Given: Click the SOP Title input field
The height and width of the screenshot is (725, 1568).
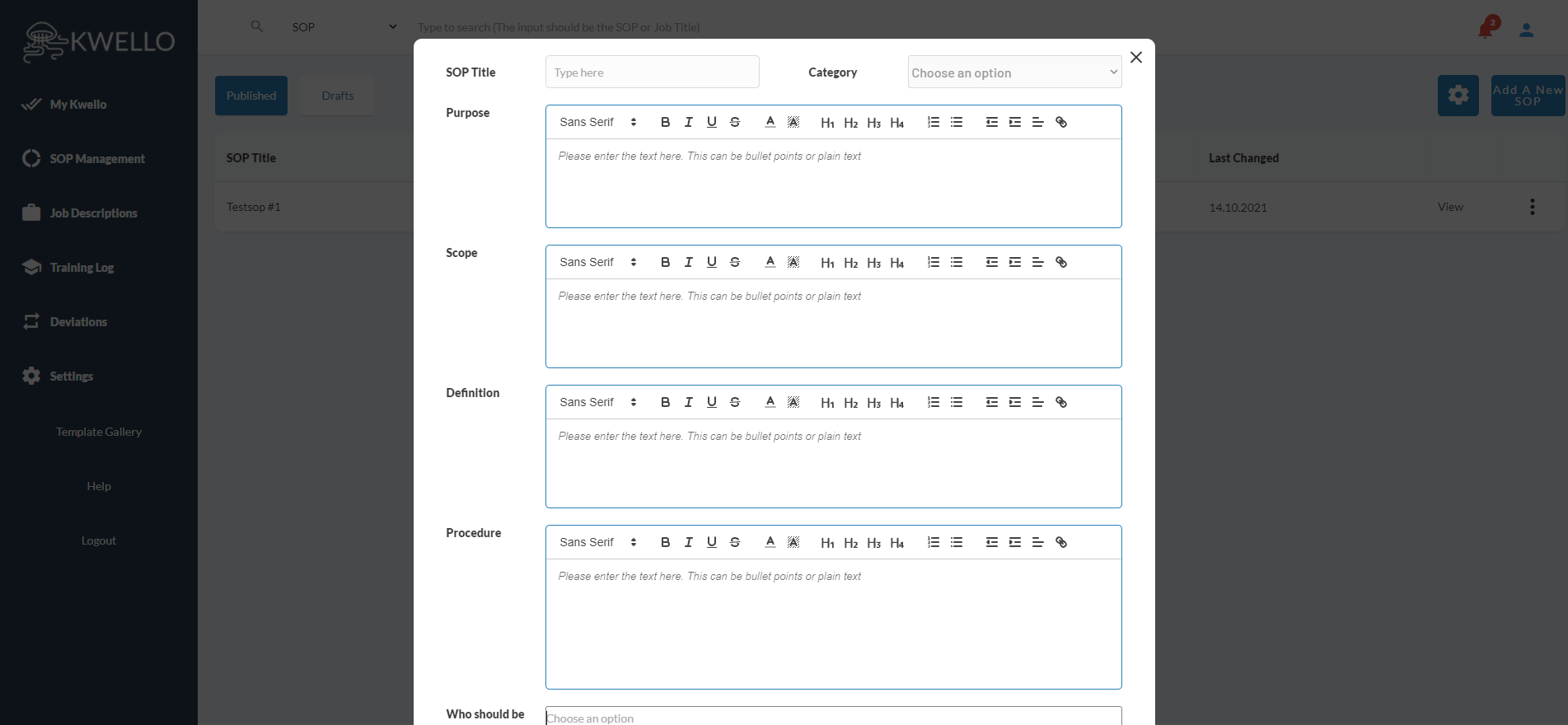Looking at the screenshot, I should pos(652,72).
